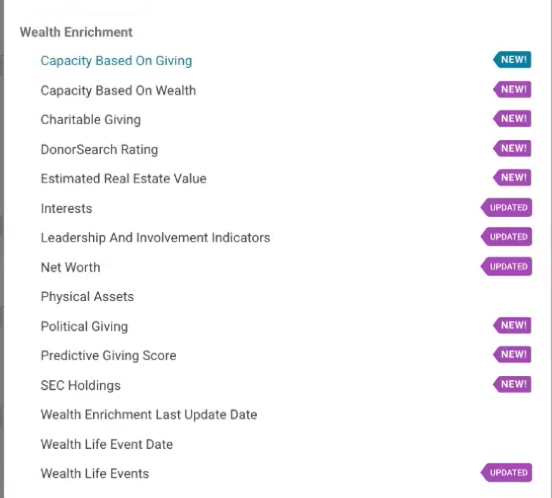552x498 pixels.
Task: Click NEW! badge beside SEC Holdings
Action: (512, 384)
